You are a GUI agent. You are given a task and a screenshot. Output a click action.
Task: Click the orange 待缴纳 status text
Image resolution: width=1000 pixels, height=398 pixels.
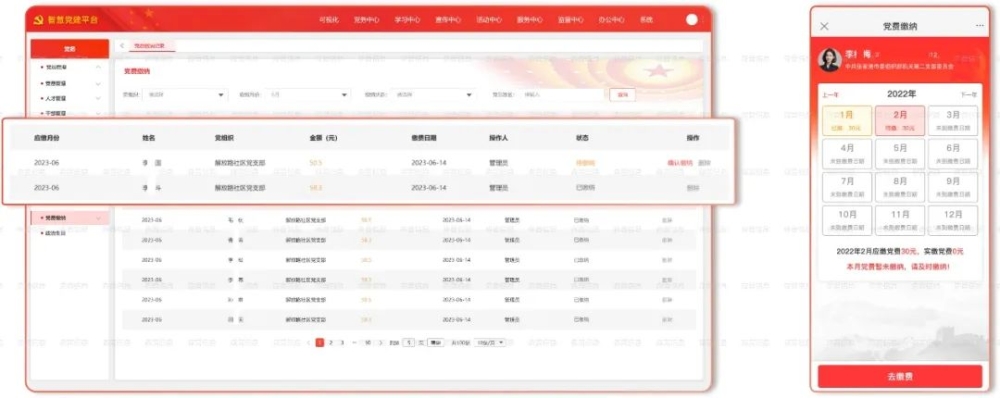point(585,163)
